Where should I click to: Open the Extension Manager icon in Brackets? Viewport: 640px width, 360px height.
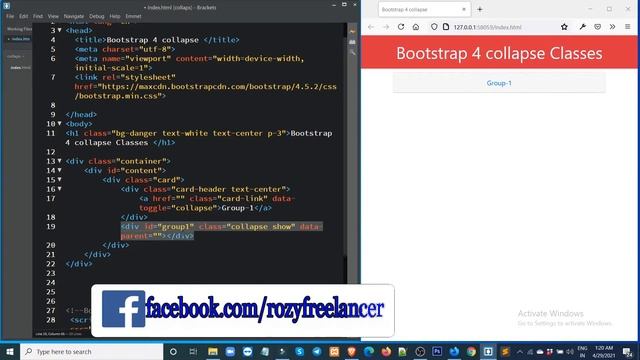(x=353, y=42)
